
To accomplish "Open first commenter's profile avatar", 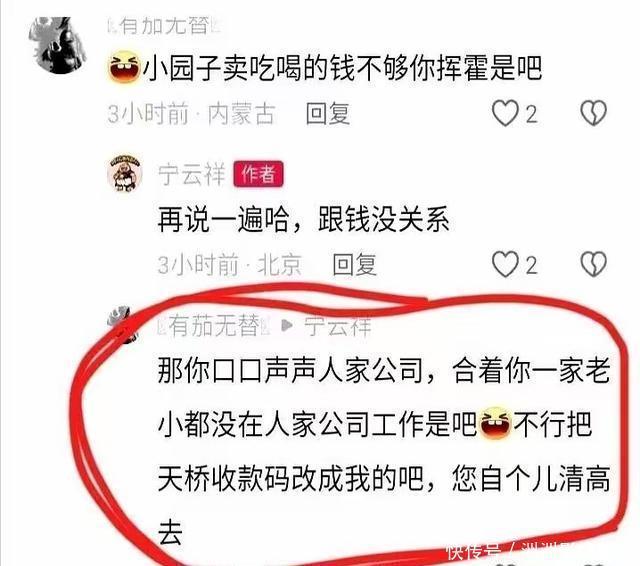I will 57,45.
